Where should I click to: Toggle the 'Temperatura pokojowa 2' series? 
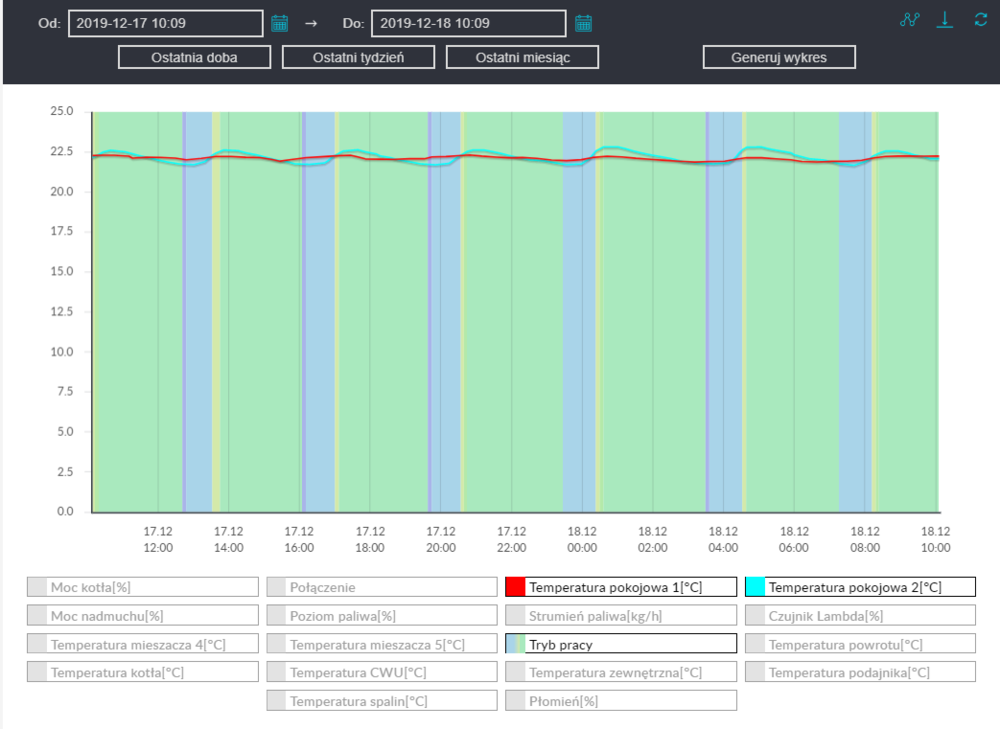[860, 587]
